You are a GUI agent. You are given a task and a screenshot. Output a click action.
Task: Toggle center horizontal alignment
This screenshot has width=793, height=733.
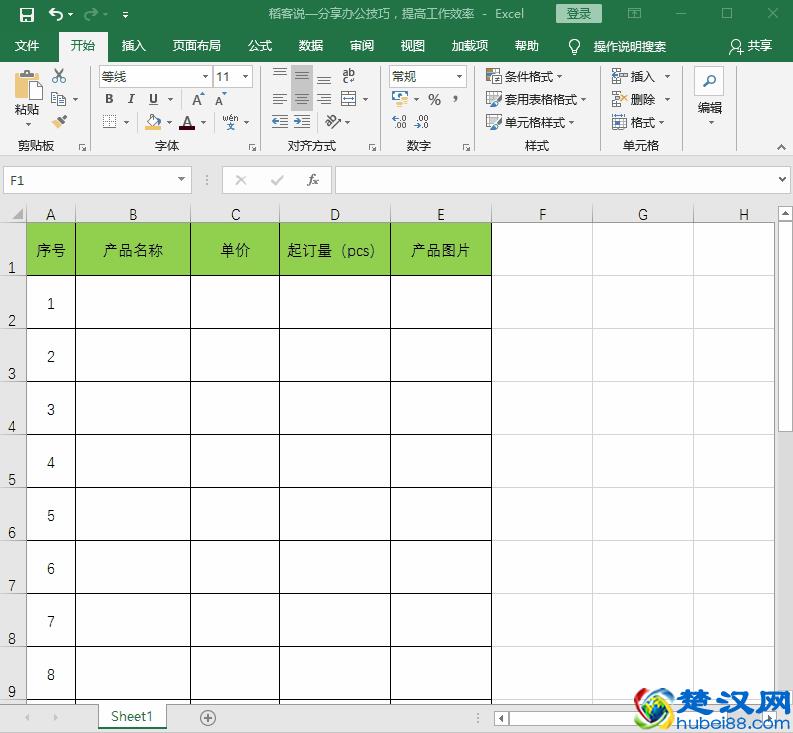pyautogui.click(x=302, y=99)
